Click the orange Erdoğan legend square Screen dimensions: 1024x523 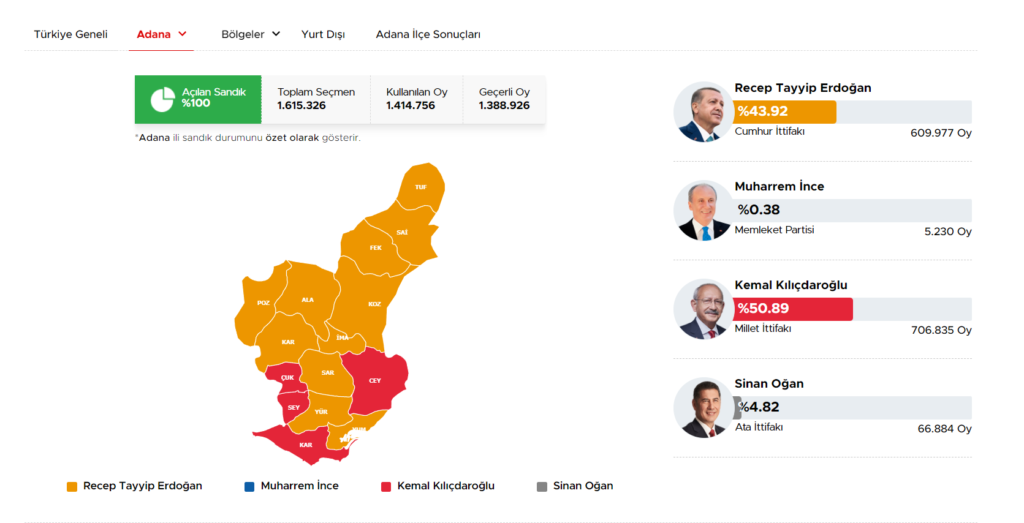[72, 487]
